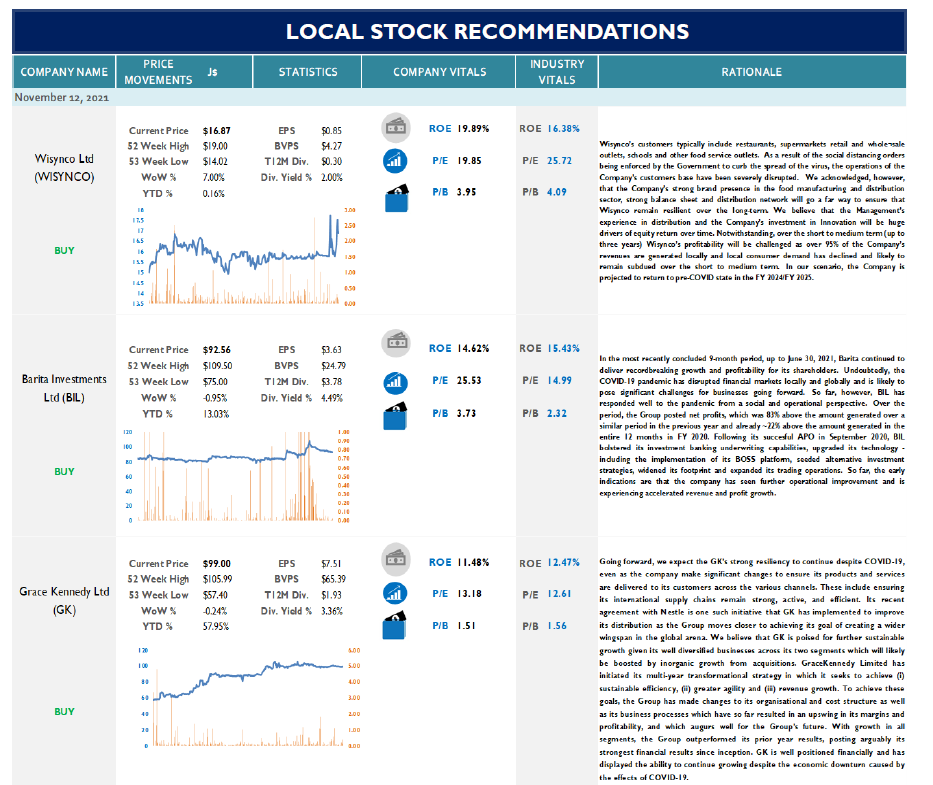Click the November 12, 2021 date row
The height and width of the screenshot is (785, 933).
point(459,98)
